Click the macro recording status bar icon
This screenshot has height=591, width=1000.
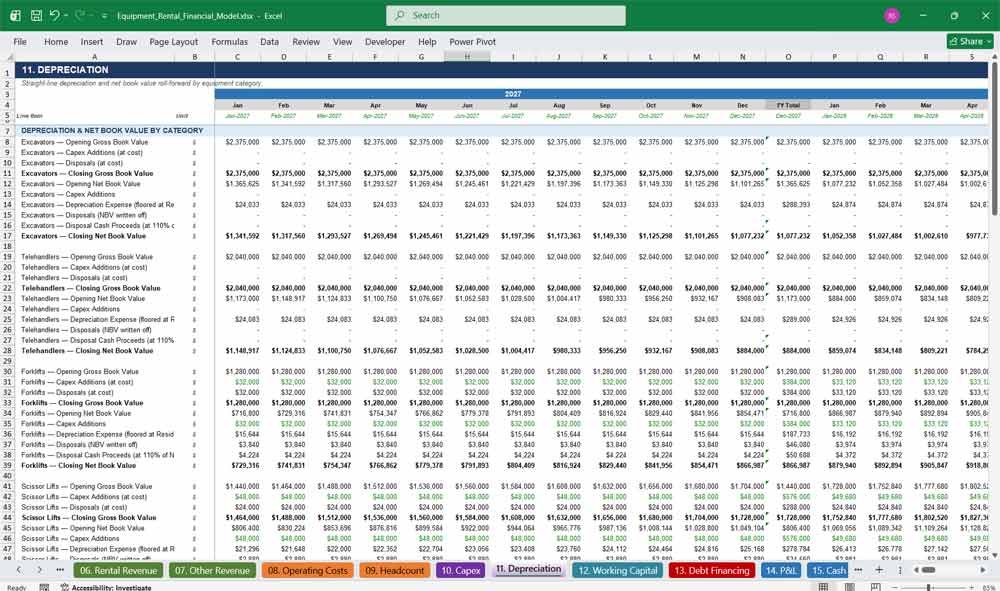pyautogui.click(x=44, y=587)
